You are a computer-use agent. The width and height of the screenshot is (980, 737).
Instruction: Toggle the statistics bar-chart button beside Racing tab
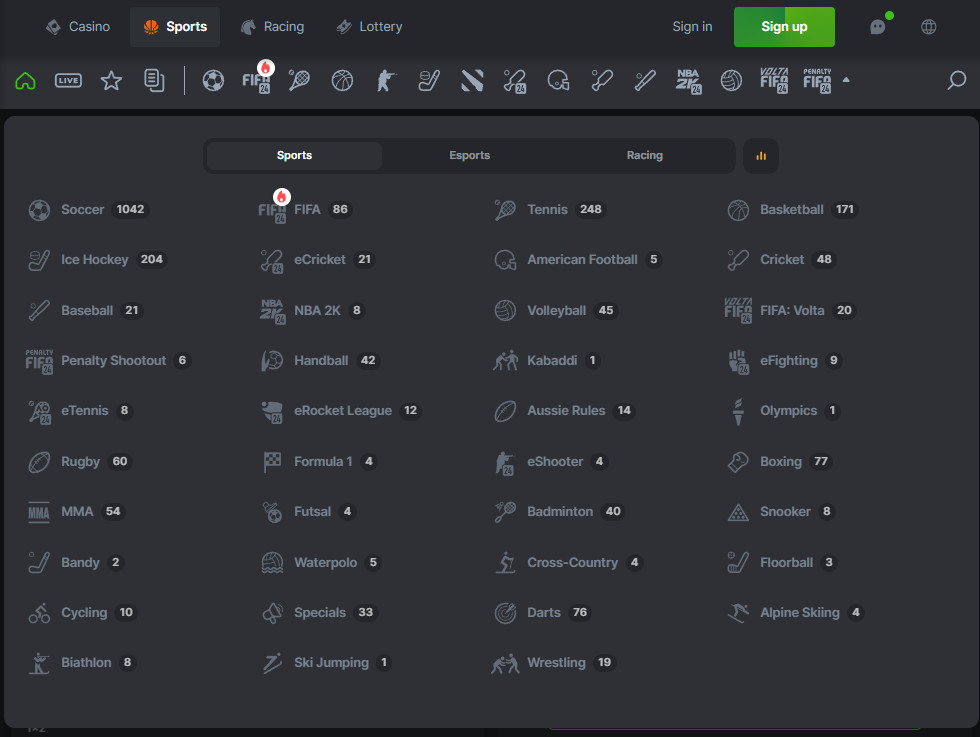point(760,156)
